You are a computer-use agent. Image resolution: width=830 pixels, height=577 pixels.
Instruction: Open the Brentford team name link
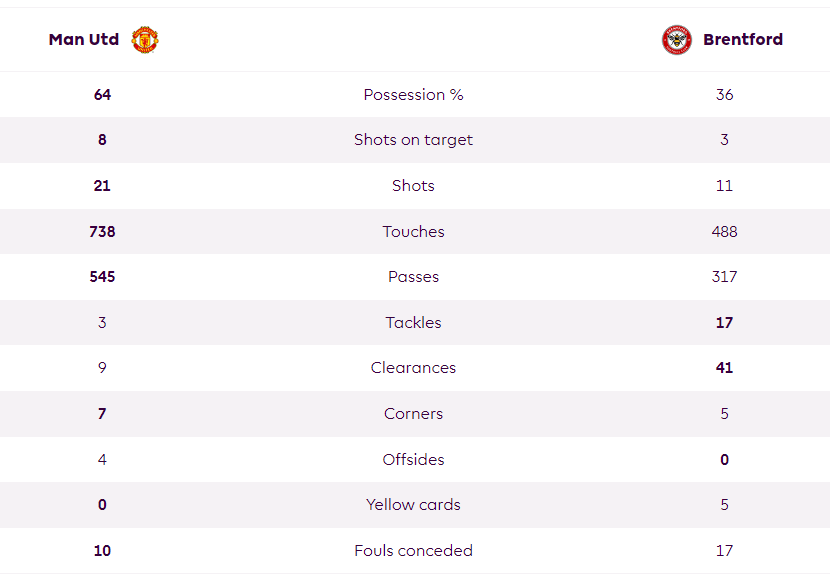click(x=743, y=40)
